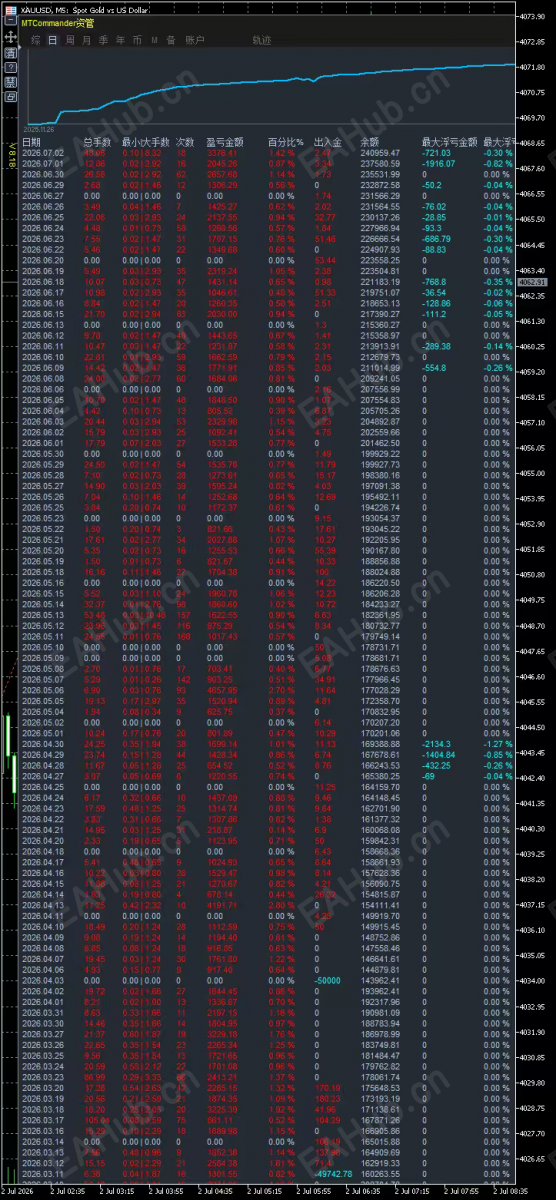Click the 次数 column header
556x1200 pixels.
pos(186,143)
